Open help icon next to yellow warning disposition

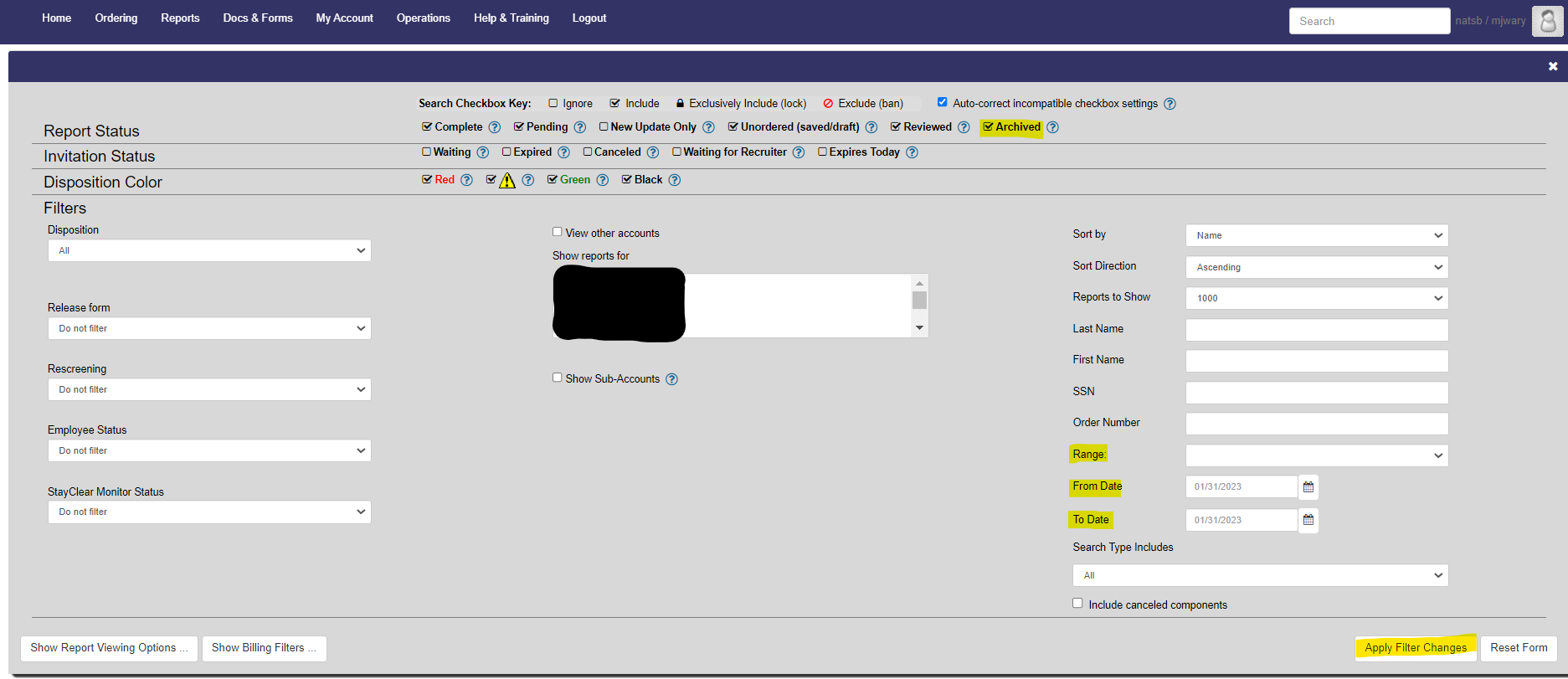coord(528,180)
